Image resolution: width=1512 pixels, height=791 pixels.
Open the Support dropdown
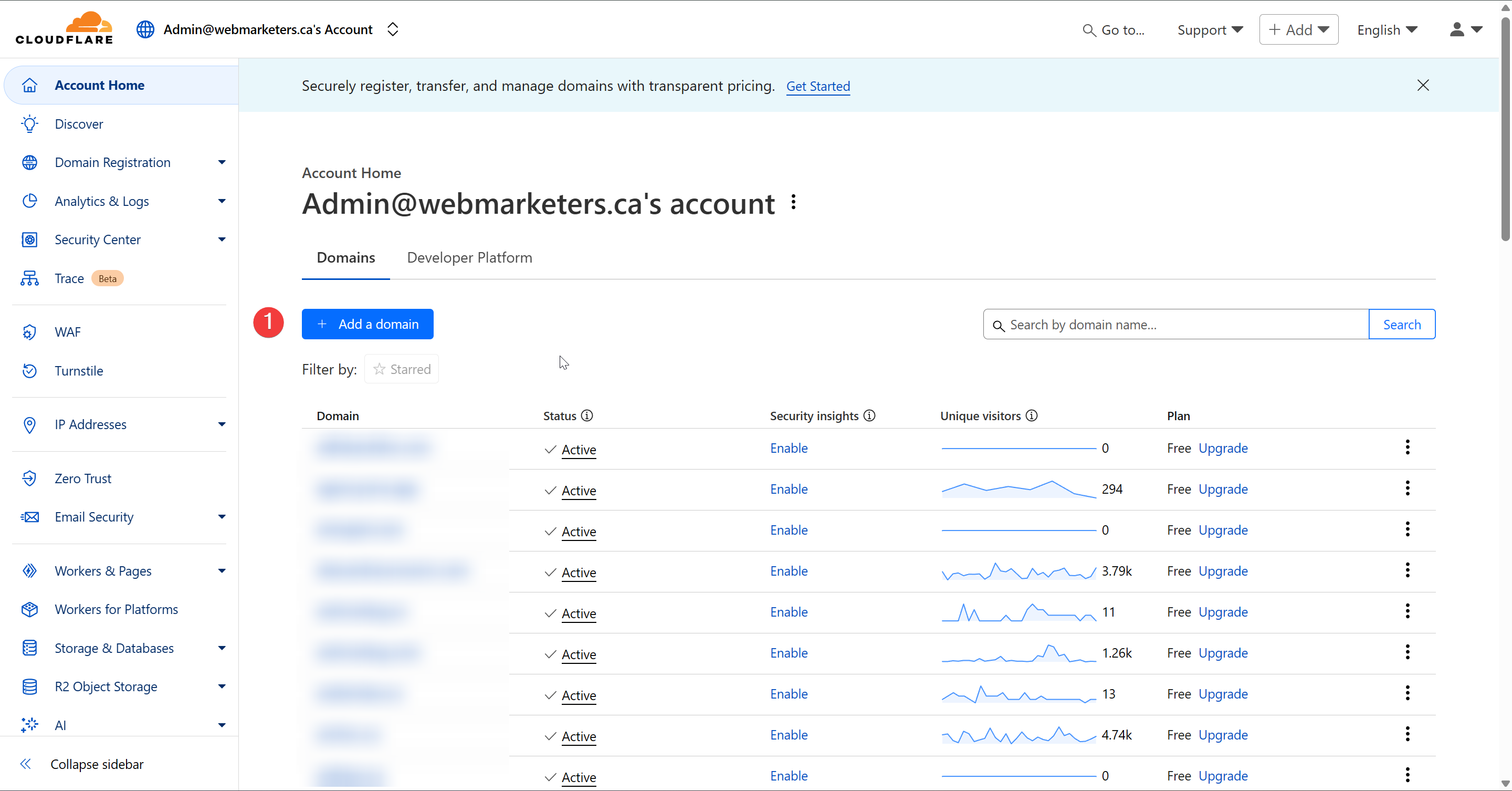click(1209, 29)
